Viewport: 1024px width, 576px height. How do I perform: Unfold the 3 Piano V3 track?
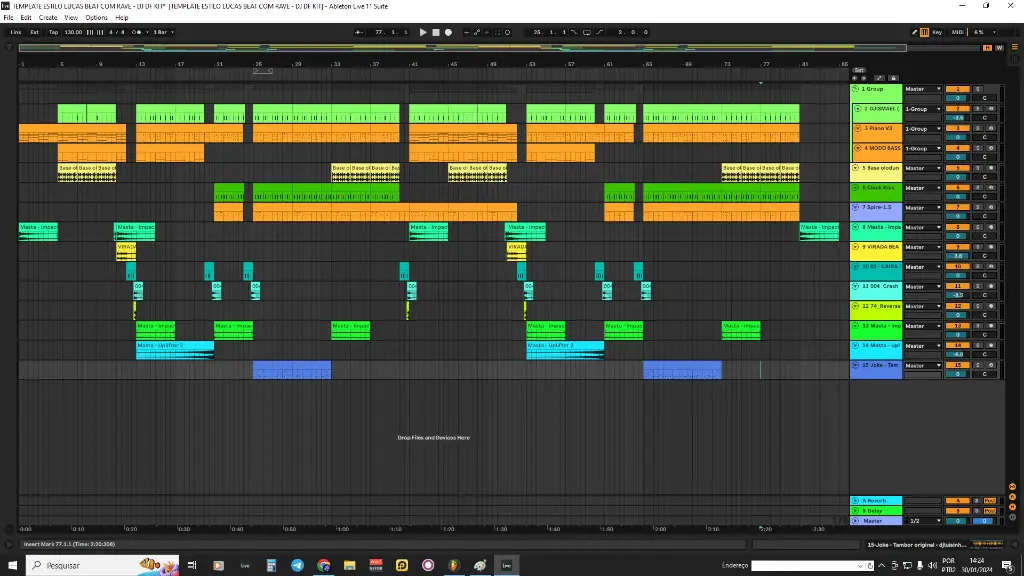click(x=857, y=129)
